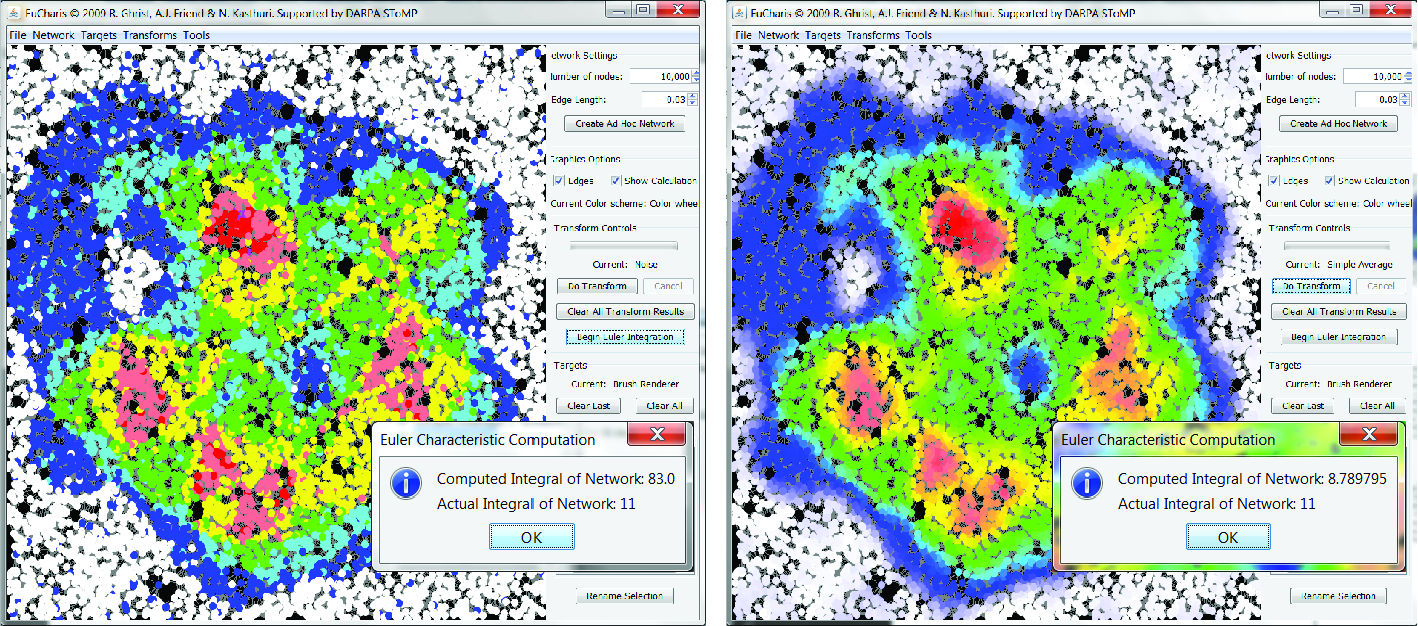Click Begin Euler Integration in right window

pyautogui.click(x=1338, y=337)
